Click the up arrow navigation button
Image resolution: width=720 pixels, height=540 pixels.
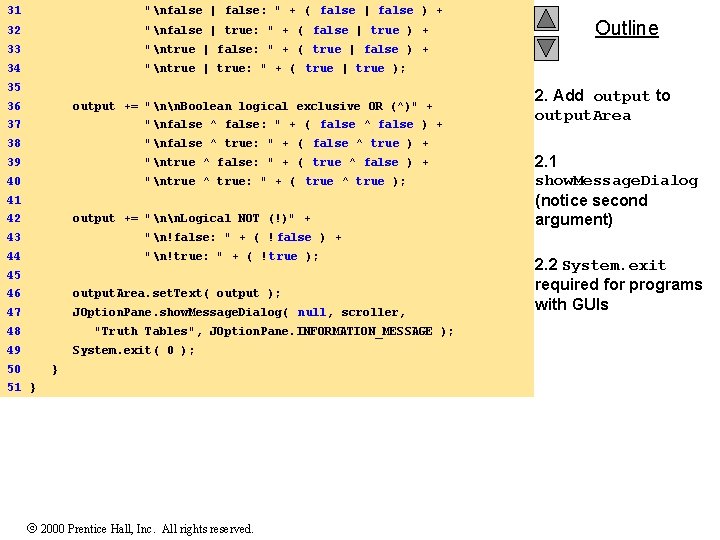click(x=546, y=19)
